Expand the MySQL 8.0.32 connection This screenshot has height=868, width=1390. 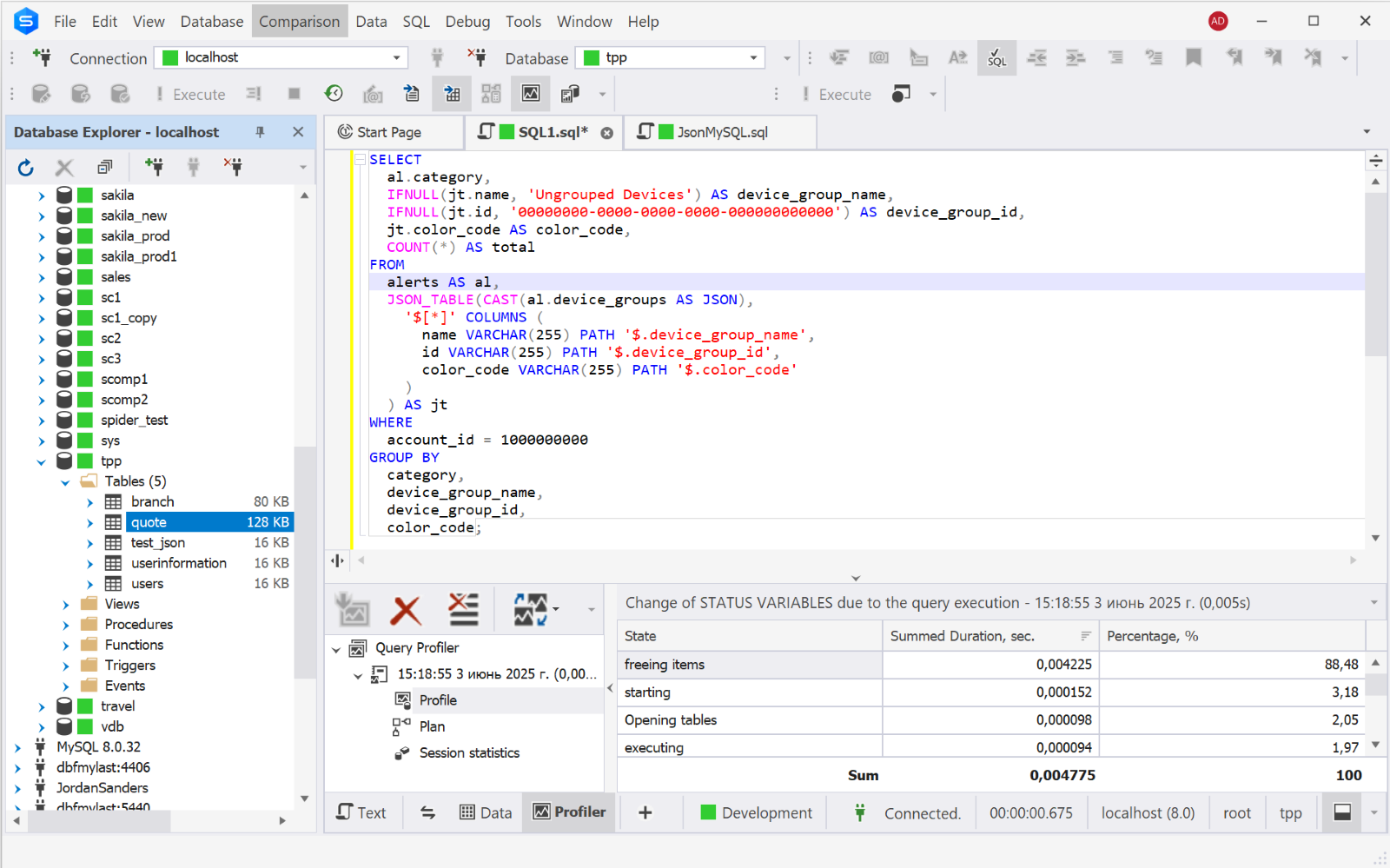(17, 747)
